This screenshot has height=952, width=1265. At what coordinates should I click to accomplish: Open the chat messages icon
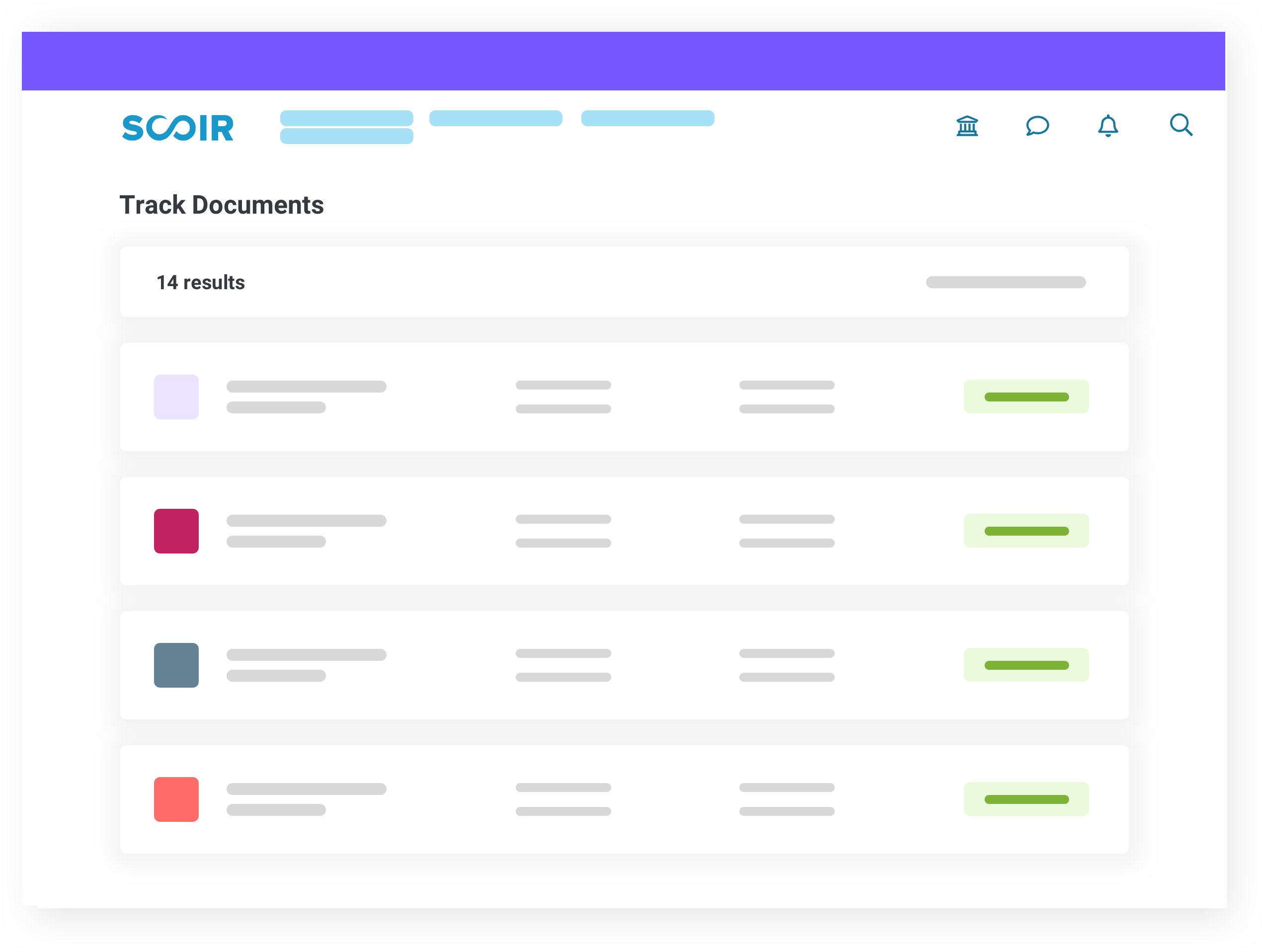click(1037, 126)
